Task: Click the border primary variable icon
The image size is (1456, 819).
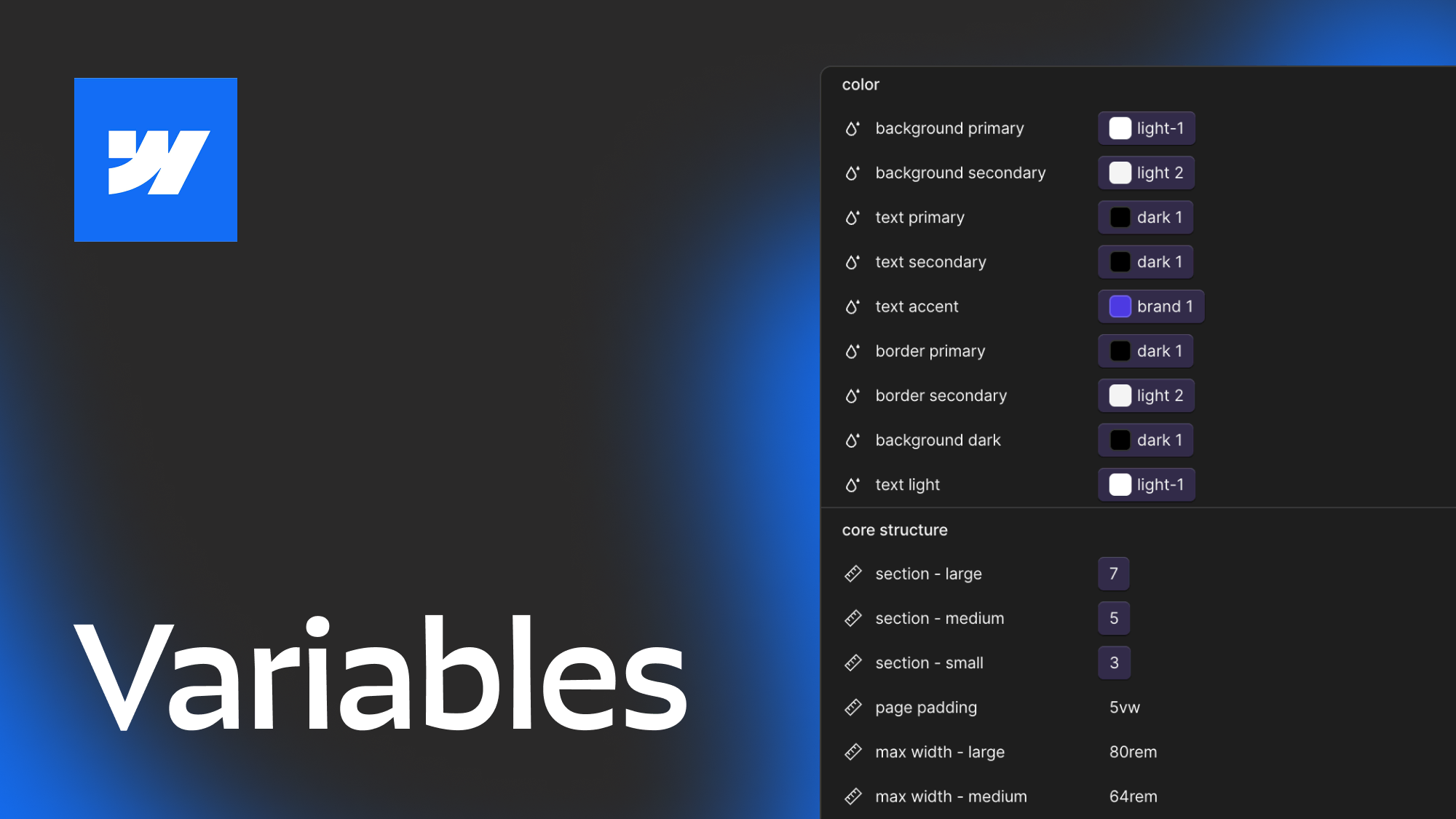Action: [x=852, y=350]
